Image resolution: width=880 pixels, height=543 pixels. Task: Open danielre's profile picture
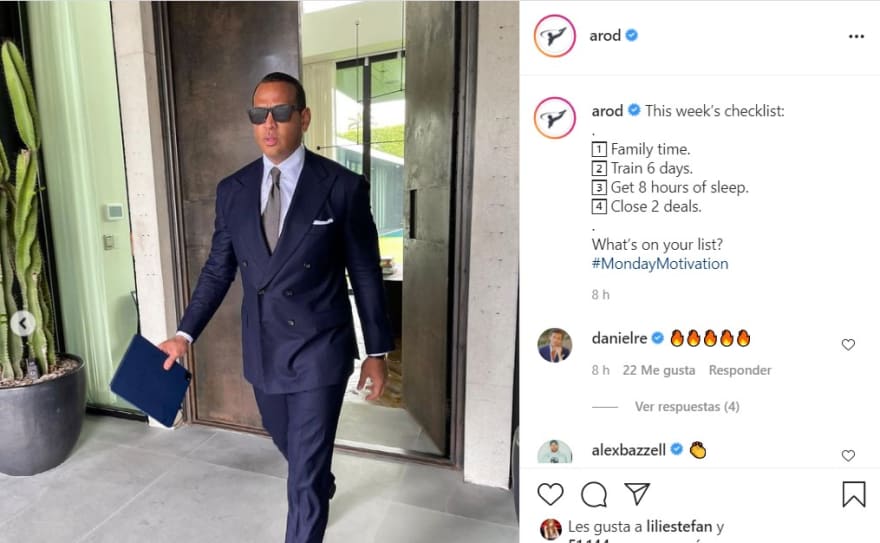(554, 345)
